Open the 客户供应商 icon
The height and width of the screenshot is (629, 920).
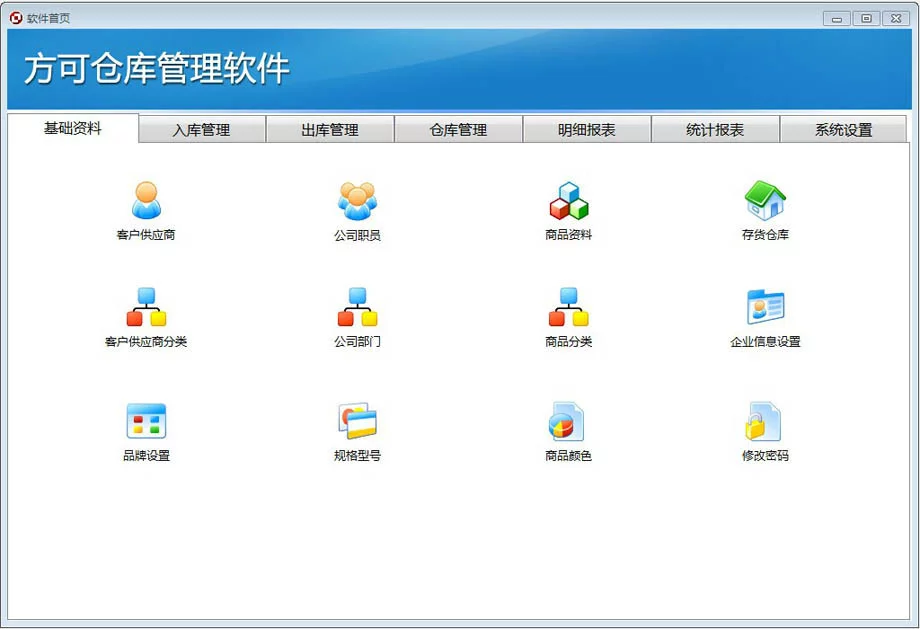146,201
